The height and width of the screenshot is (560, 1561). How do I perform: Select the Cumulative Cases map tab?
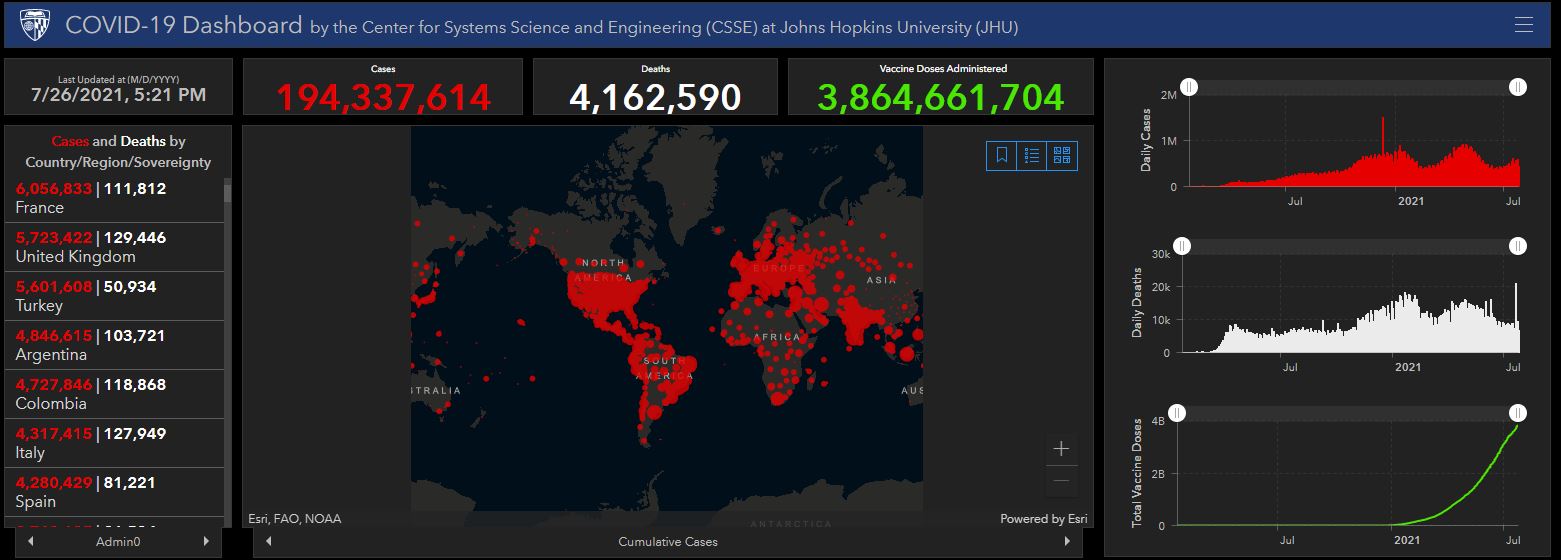pyautogui.click(x=668, y=541)
